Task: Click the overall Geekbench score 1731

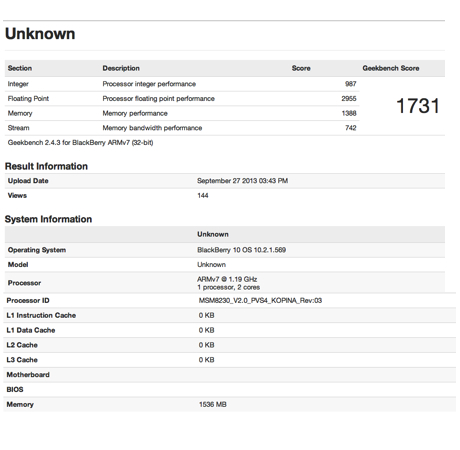Action: 418,106
